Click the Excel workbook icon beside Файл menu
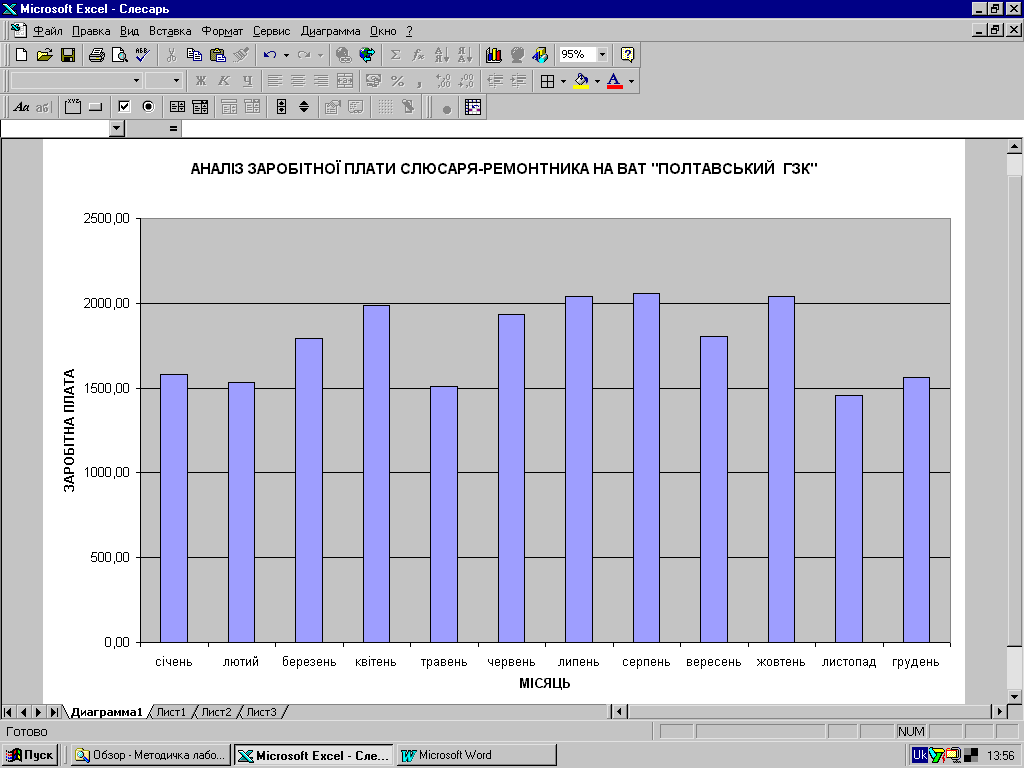Viewport: 1024px width, 768px height. click(18, 30)
